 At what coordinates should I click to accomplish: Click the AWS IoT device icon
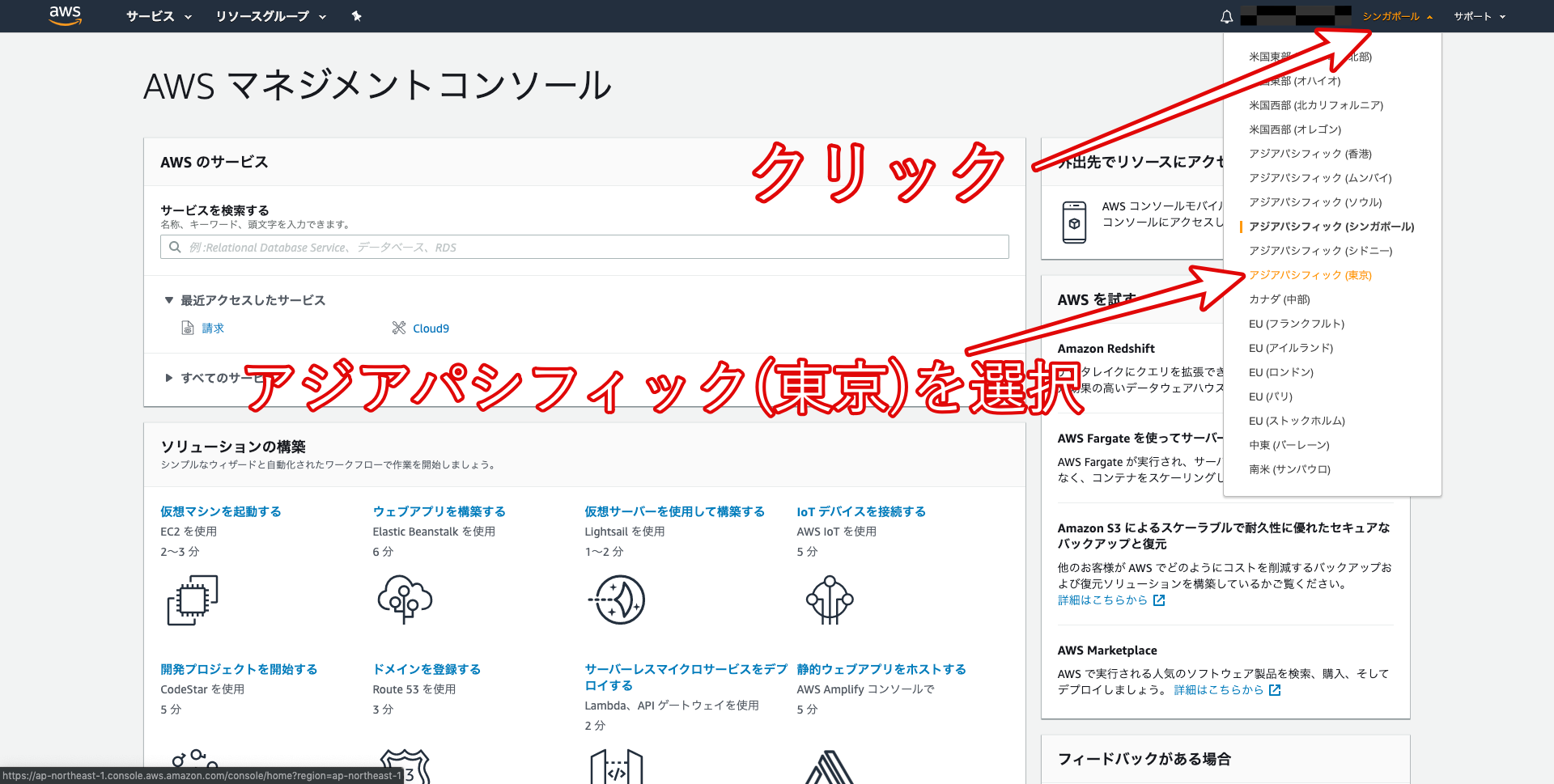(829, 600)
